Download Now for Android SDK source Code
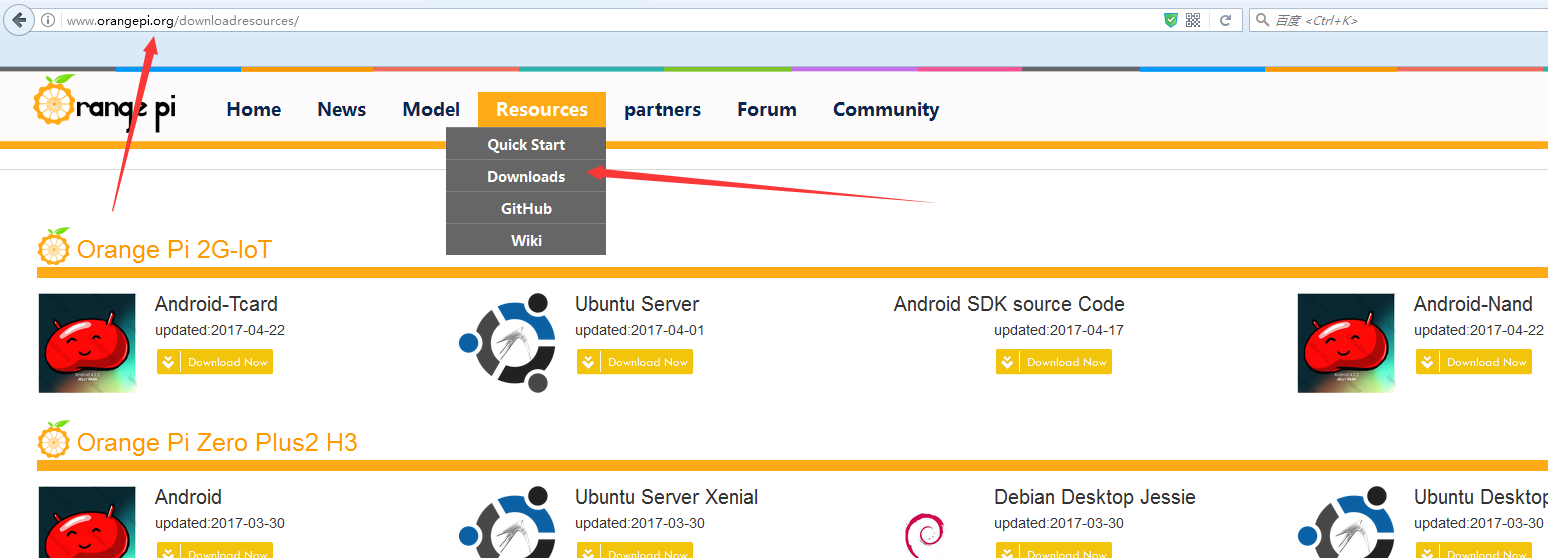The height and width of the screenshot is (558, 1548). coord(1054,362)
